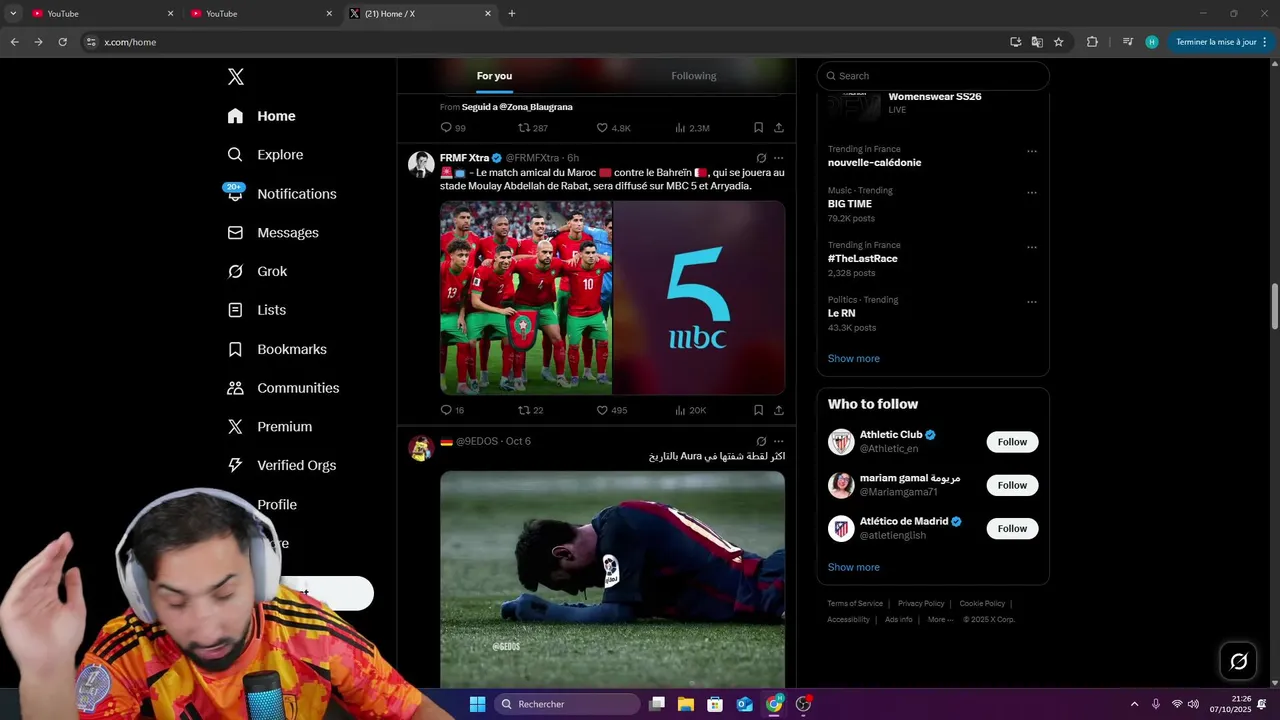
Task: Share the FRMF Xtra post
Action: coord(779,410)
